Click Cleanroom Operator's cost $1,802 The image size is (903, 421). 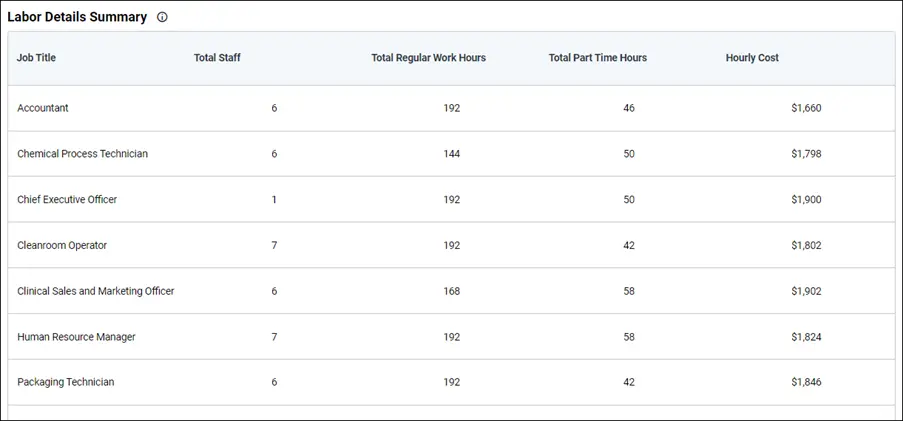click(806, 245)
